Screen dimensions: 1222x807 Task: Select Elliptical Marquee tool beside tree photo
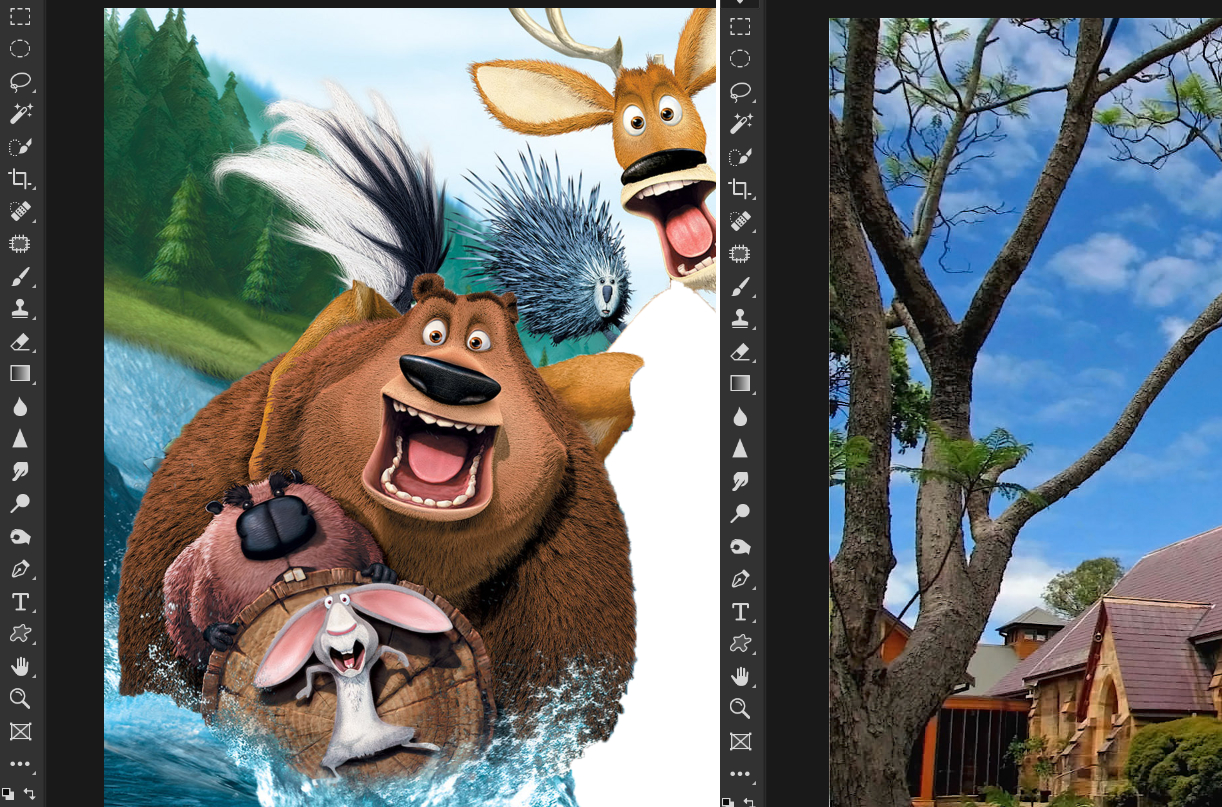tap(740, 59)
